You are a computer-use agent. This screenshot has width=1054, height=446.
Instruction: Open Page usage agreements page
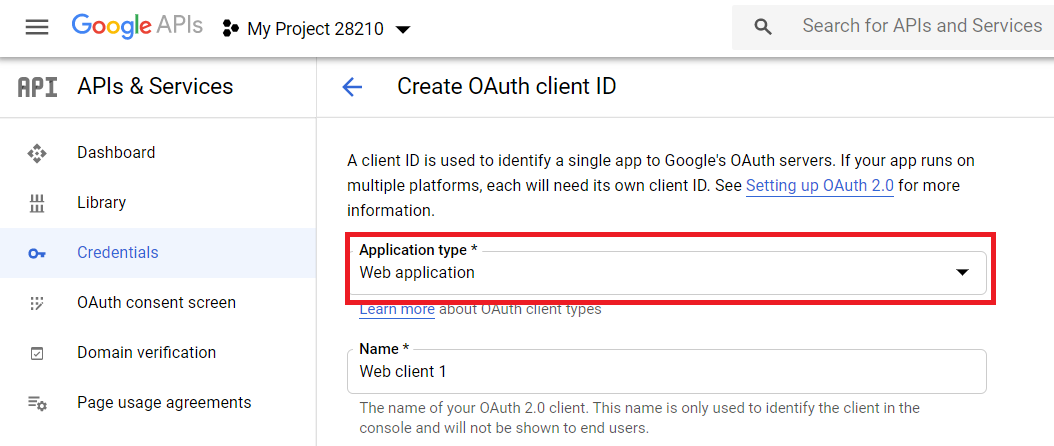coord(158,403)
